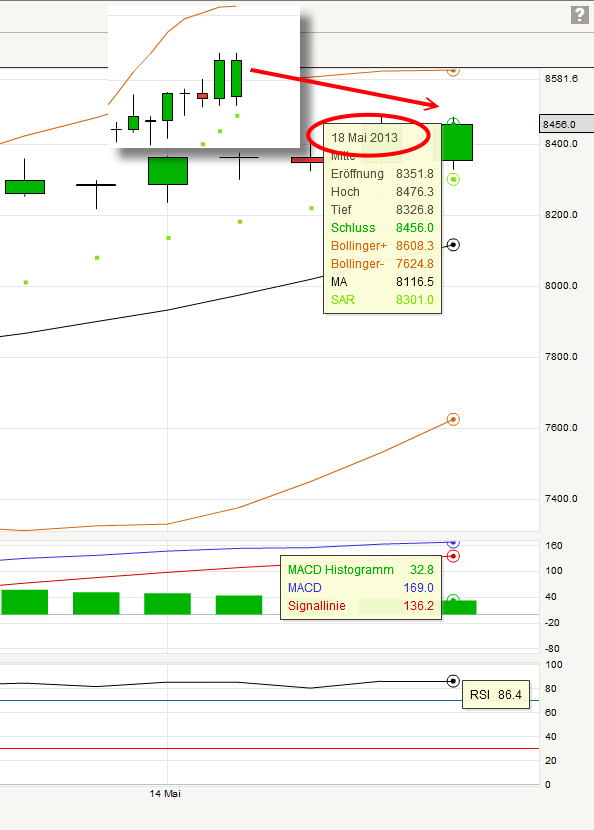Click the black MA line end marker

pyautogui.click(x=453, y=245)
